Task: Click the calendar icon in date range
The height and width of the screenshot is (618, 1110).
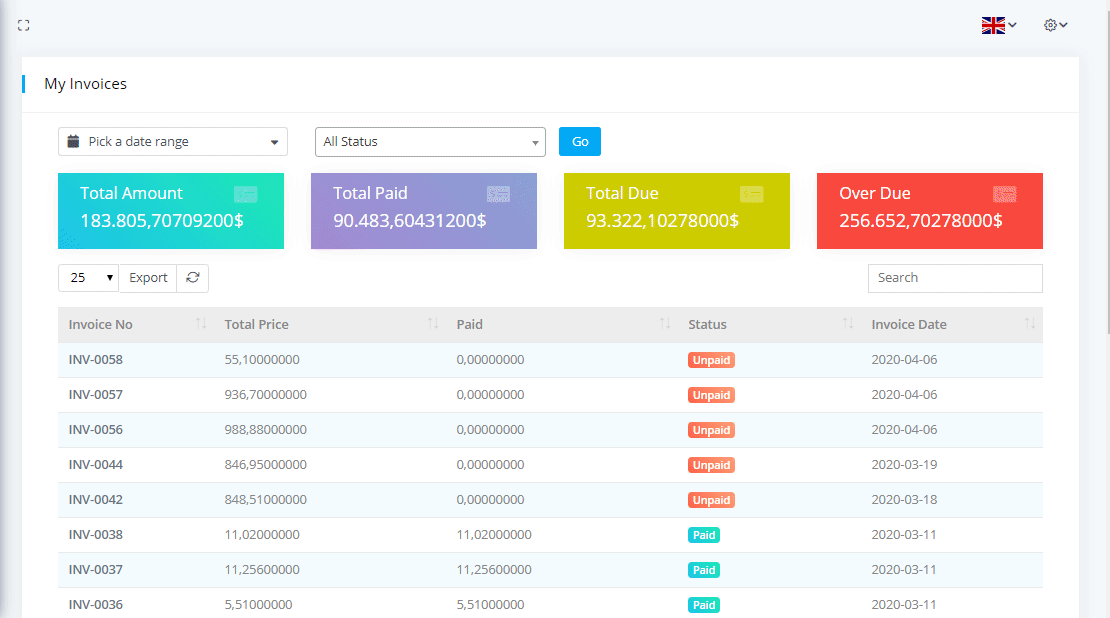Action: [73, 142]
